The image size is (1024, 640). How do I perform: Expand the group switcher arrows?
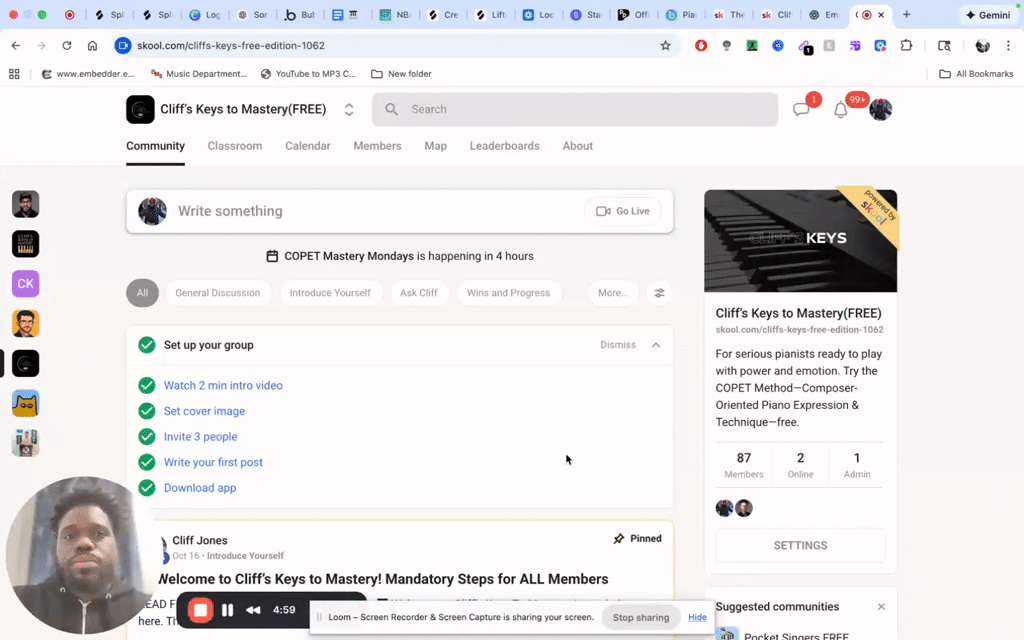(349, 110)
